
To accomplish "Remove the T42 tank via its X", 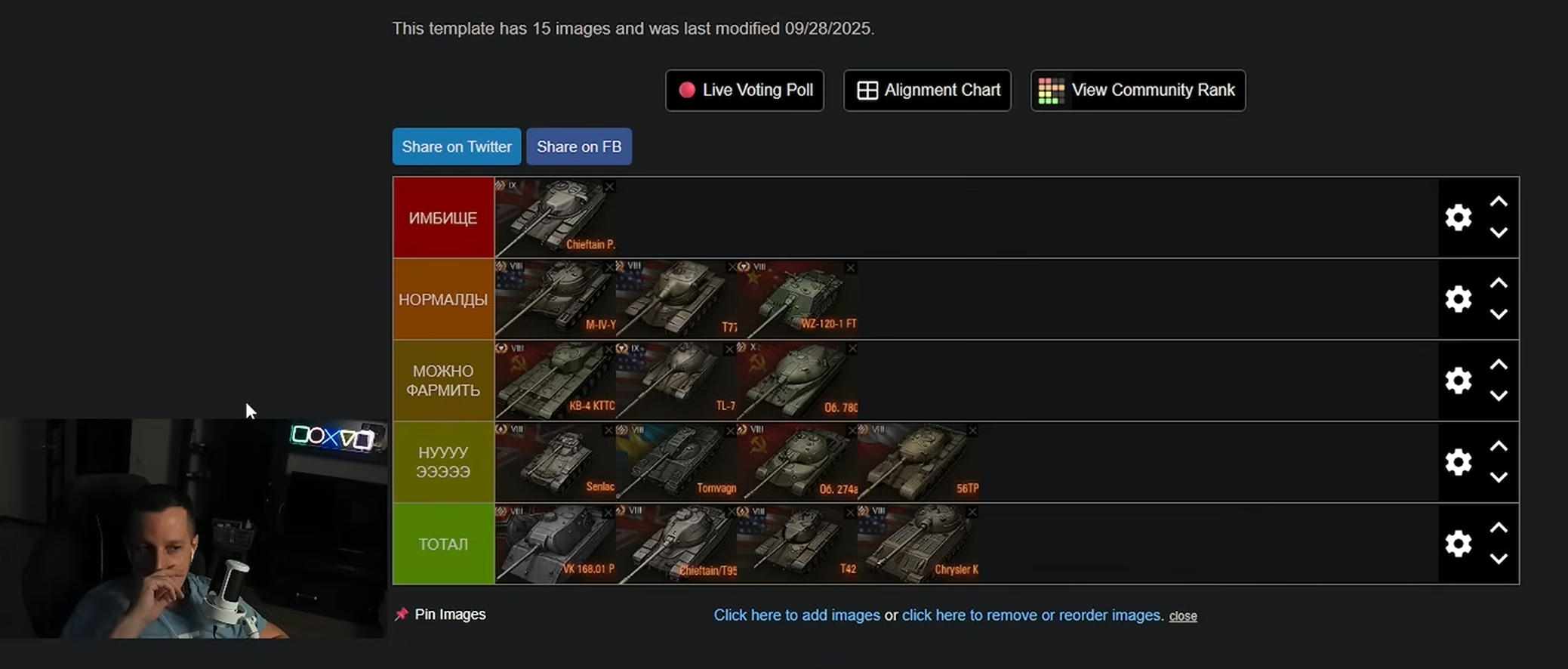I will point(851,512).
